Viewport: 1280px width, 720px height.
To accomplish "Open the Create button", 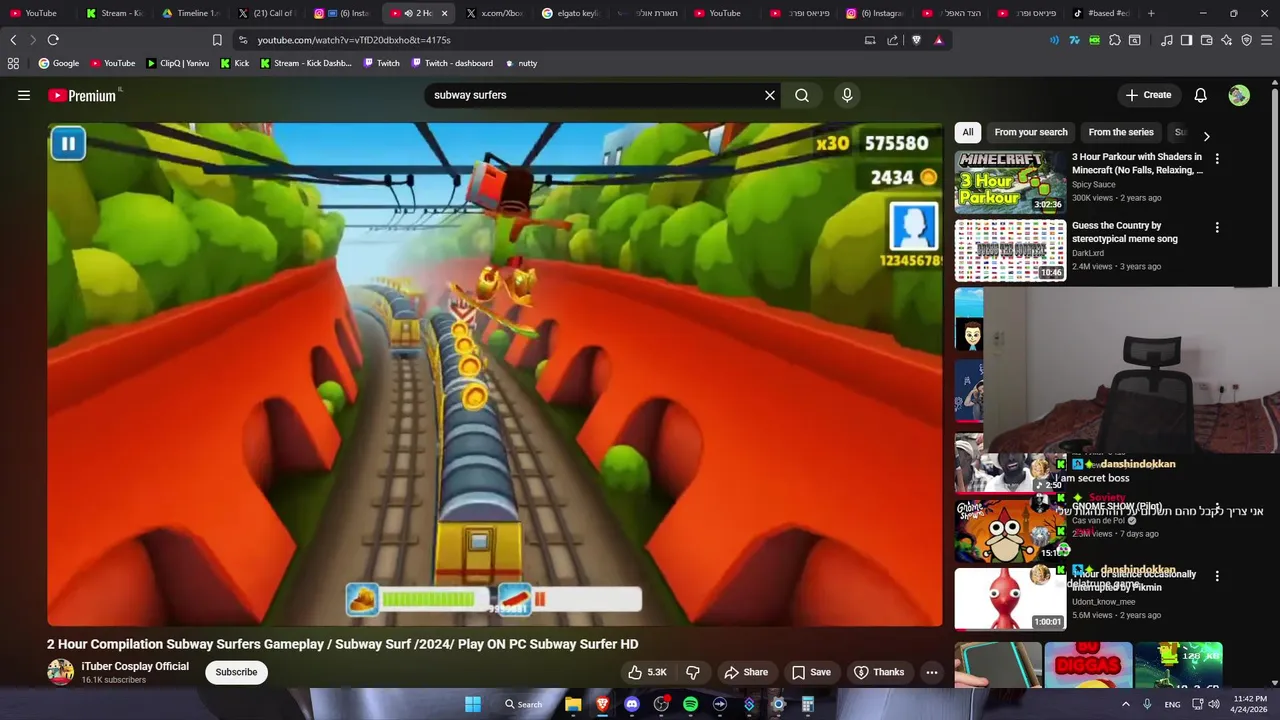I will [1148, 95].
